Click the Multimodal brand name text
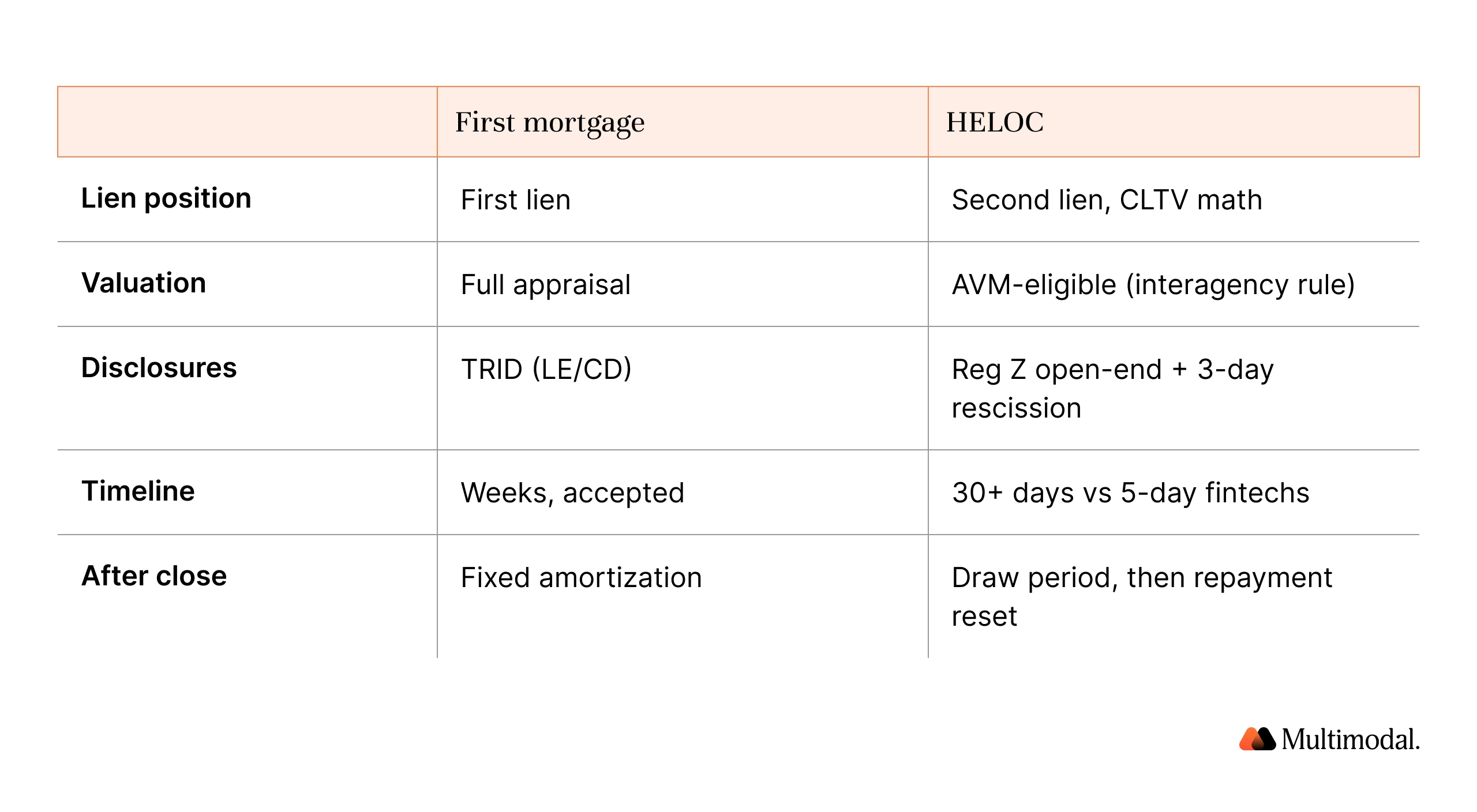1477x812 pixels. click(1350, 739)
